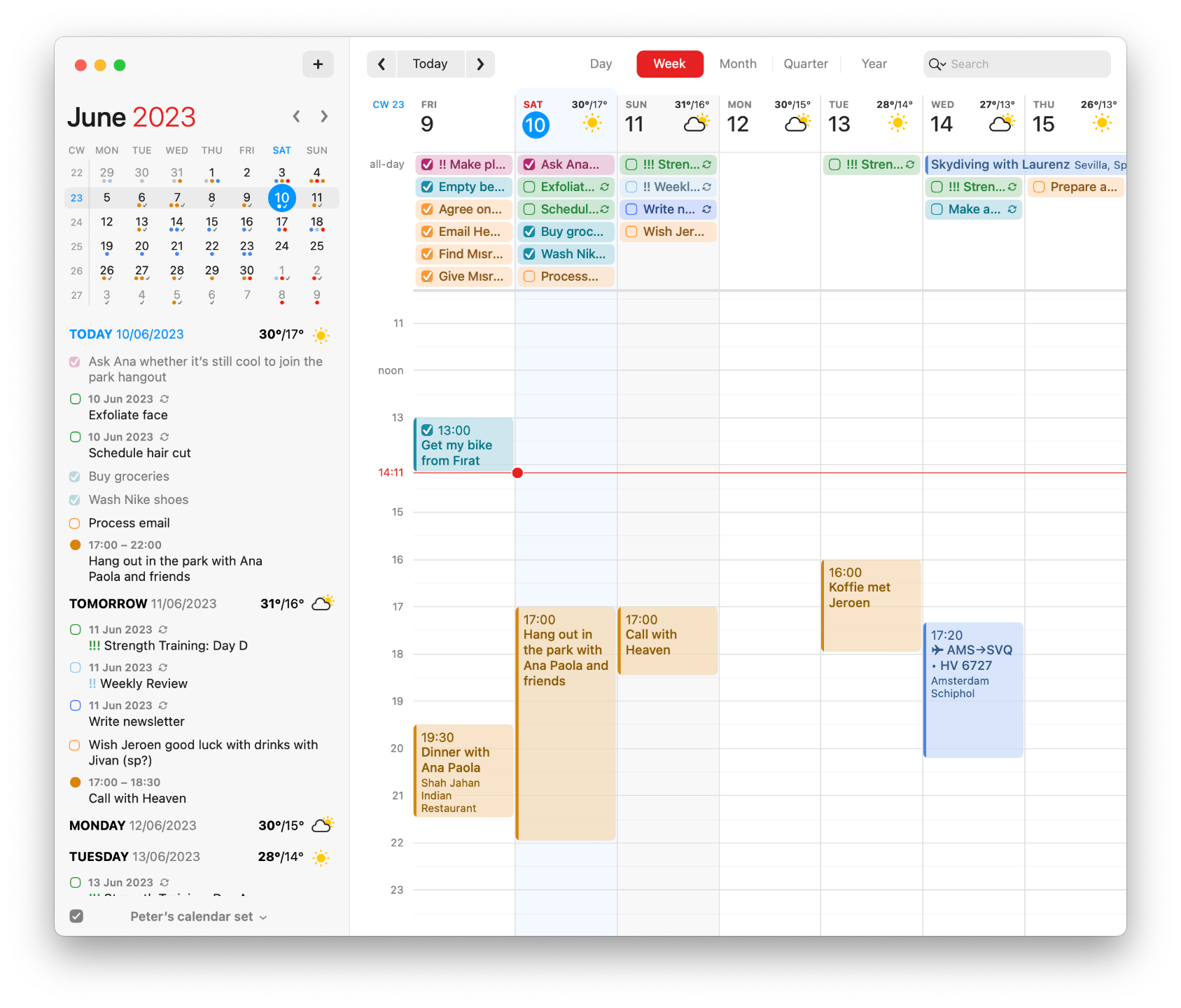Screen dimensions: 1181x1008
Task: Select calendar week 24 label in mini calendar
Action: [76, 223]
